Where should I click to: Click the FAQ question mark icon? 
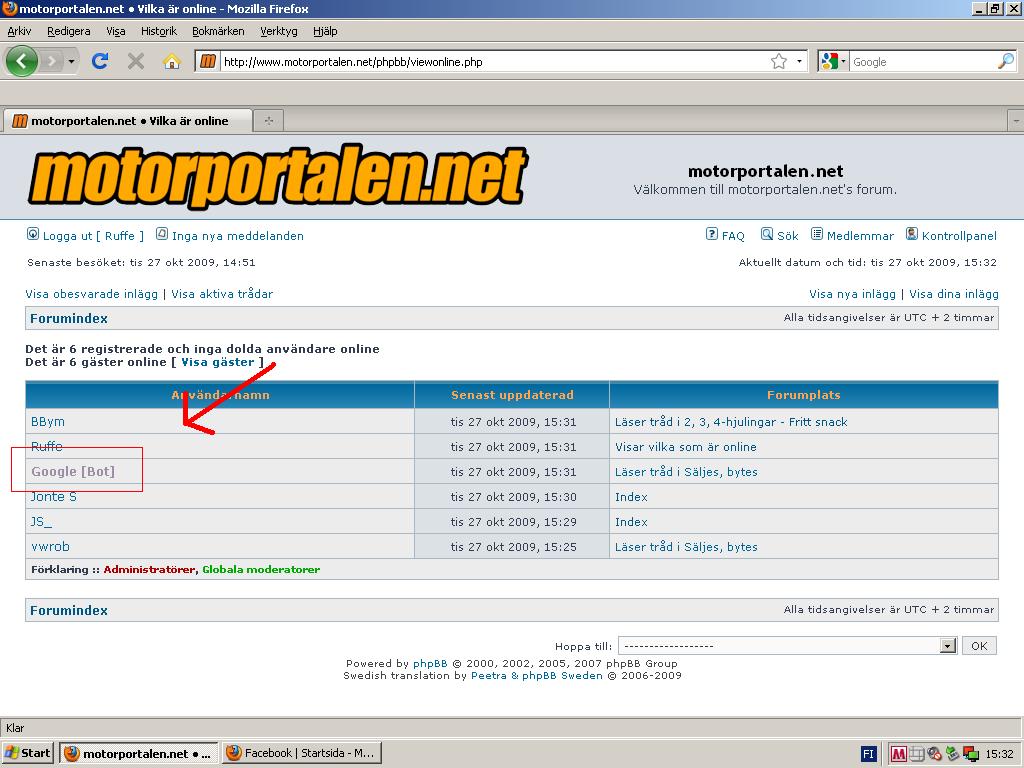[x=712, y=234]
